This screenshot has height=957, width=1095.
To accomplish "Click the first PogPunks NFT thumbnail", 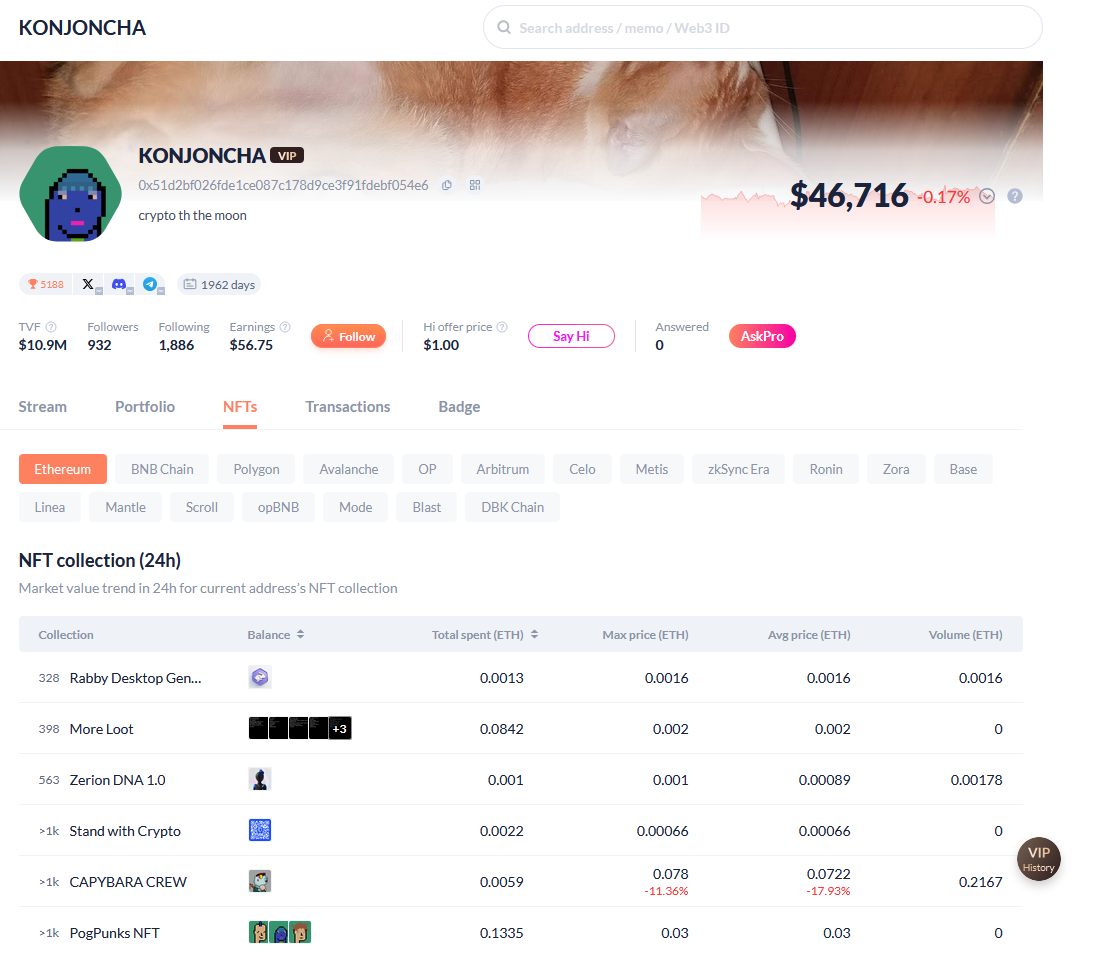I will pyautogui.click(x=259, y=933).
